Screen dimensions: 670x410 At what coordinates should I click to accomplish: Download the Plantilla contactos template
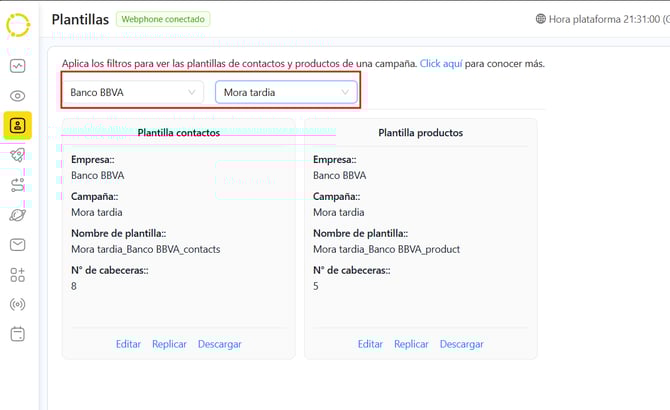coord(220,344)
